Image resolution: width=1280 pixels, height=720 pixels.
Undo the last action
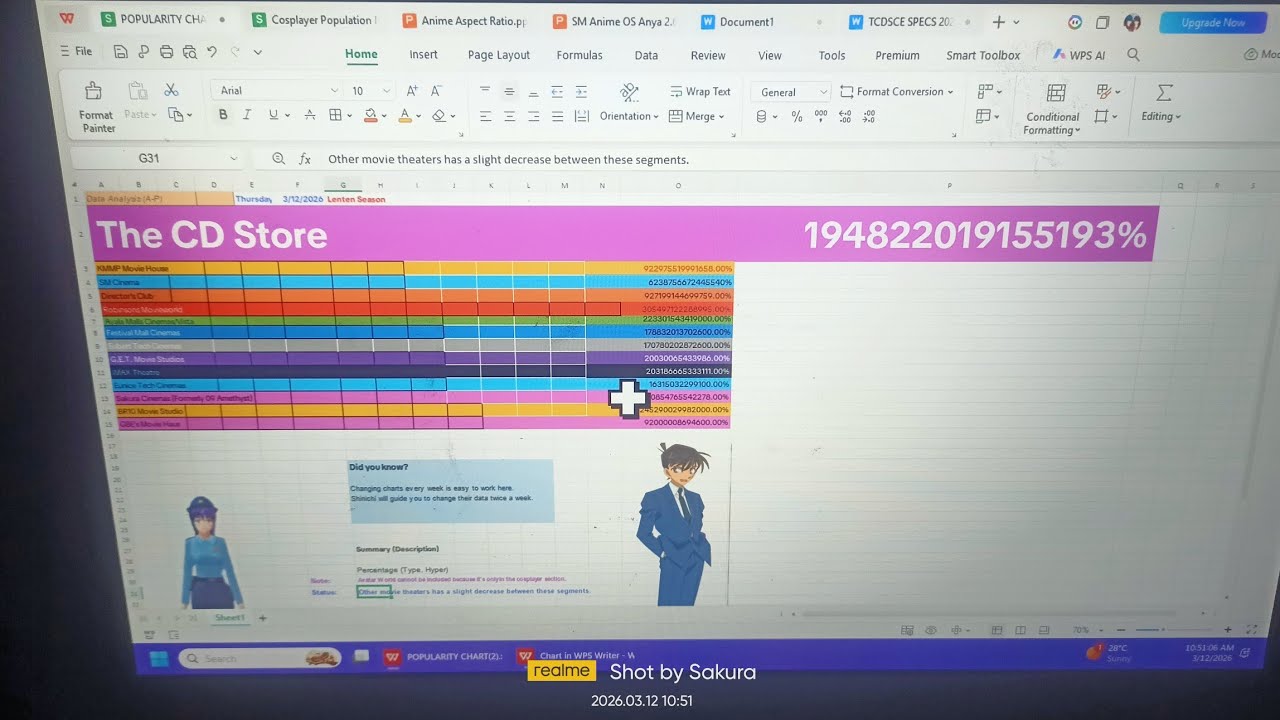(x=212, y=51)
